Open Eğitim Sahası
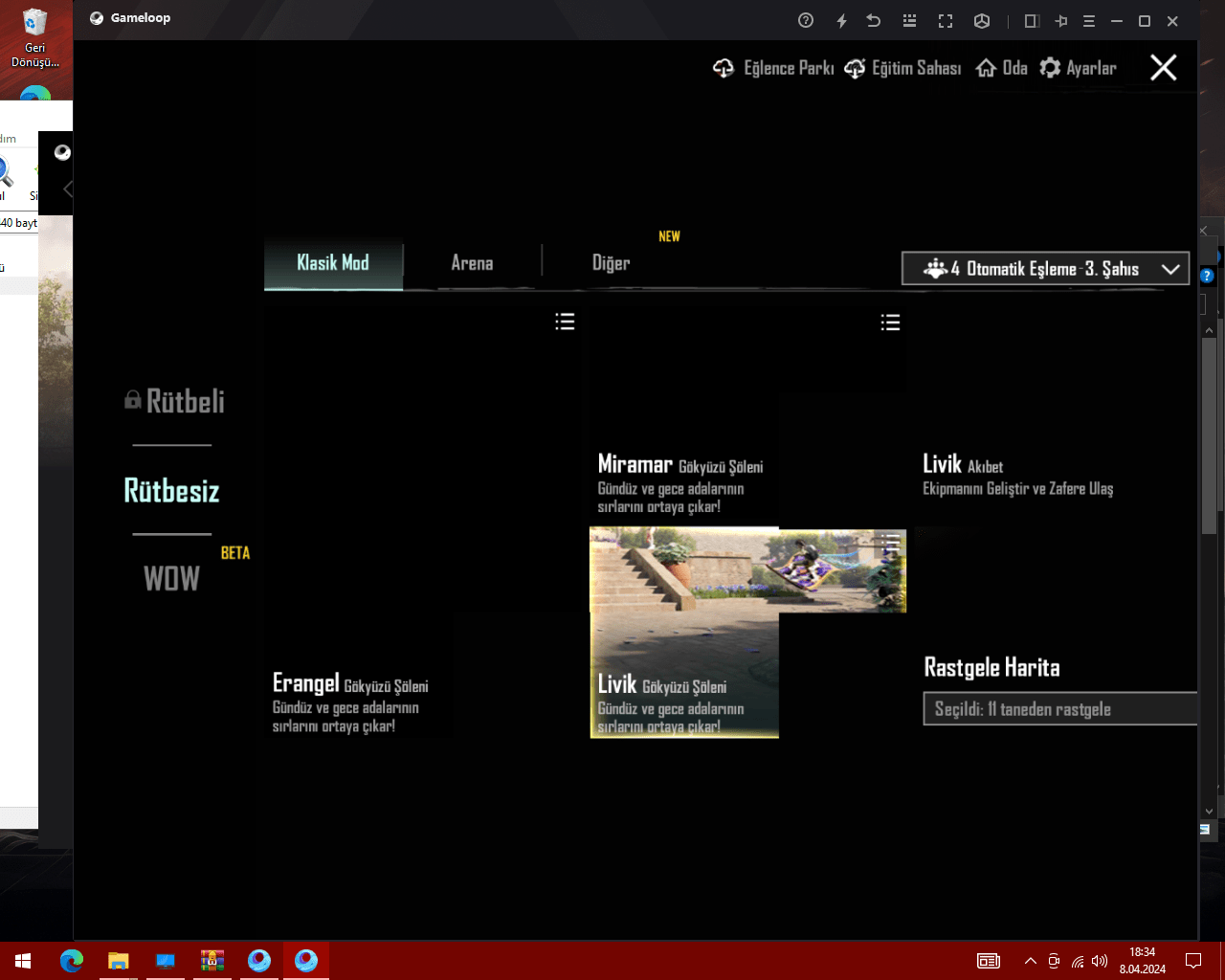 coord(916,68)
